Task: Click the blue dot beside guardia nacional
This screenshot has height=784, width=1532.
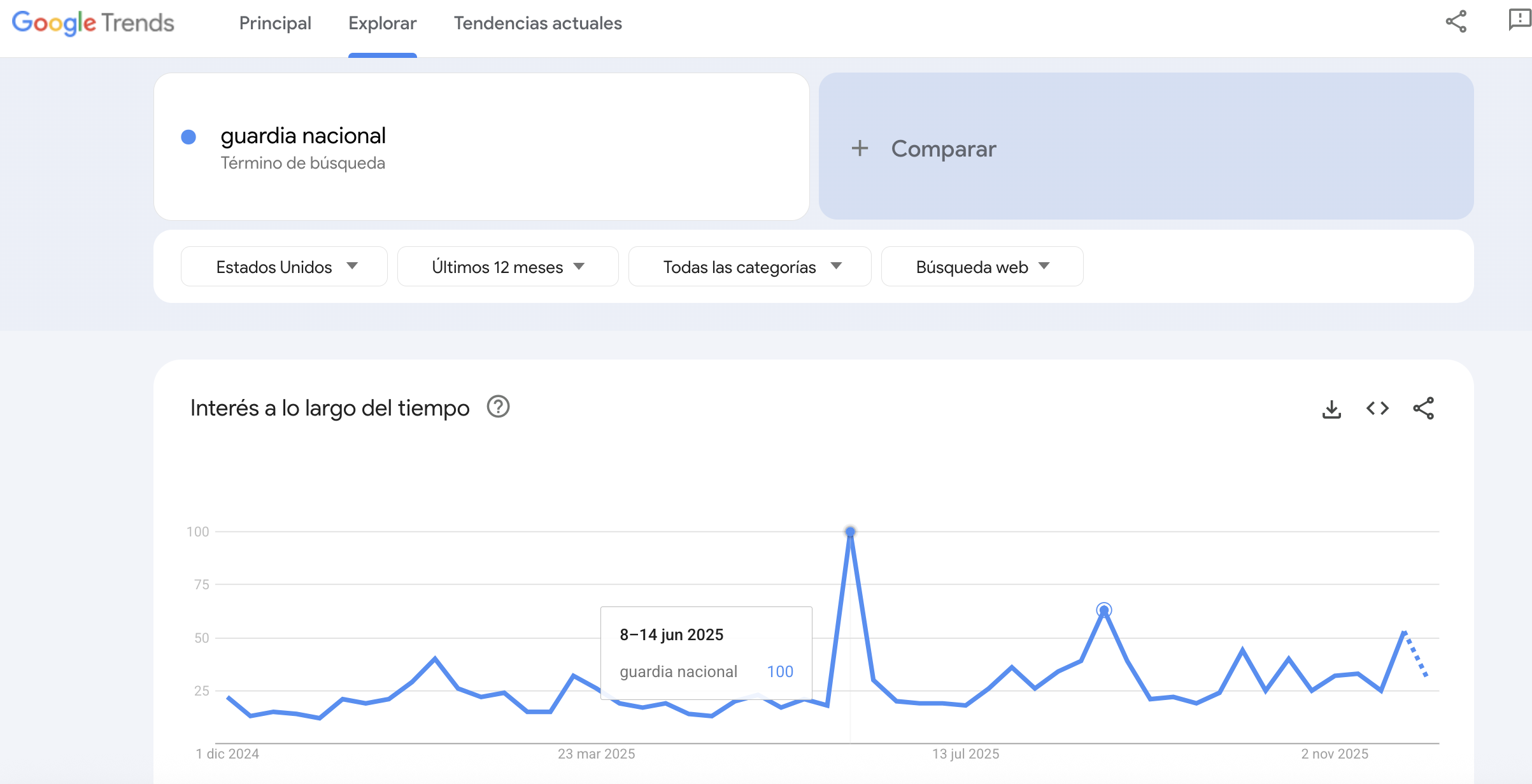Action: point(188,137)
